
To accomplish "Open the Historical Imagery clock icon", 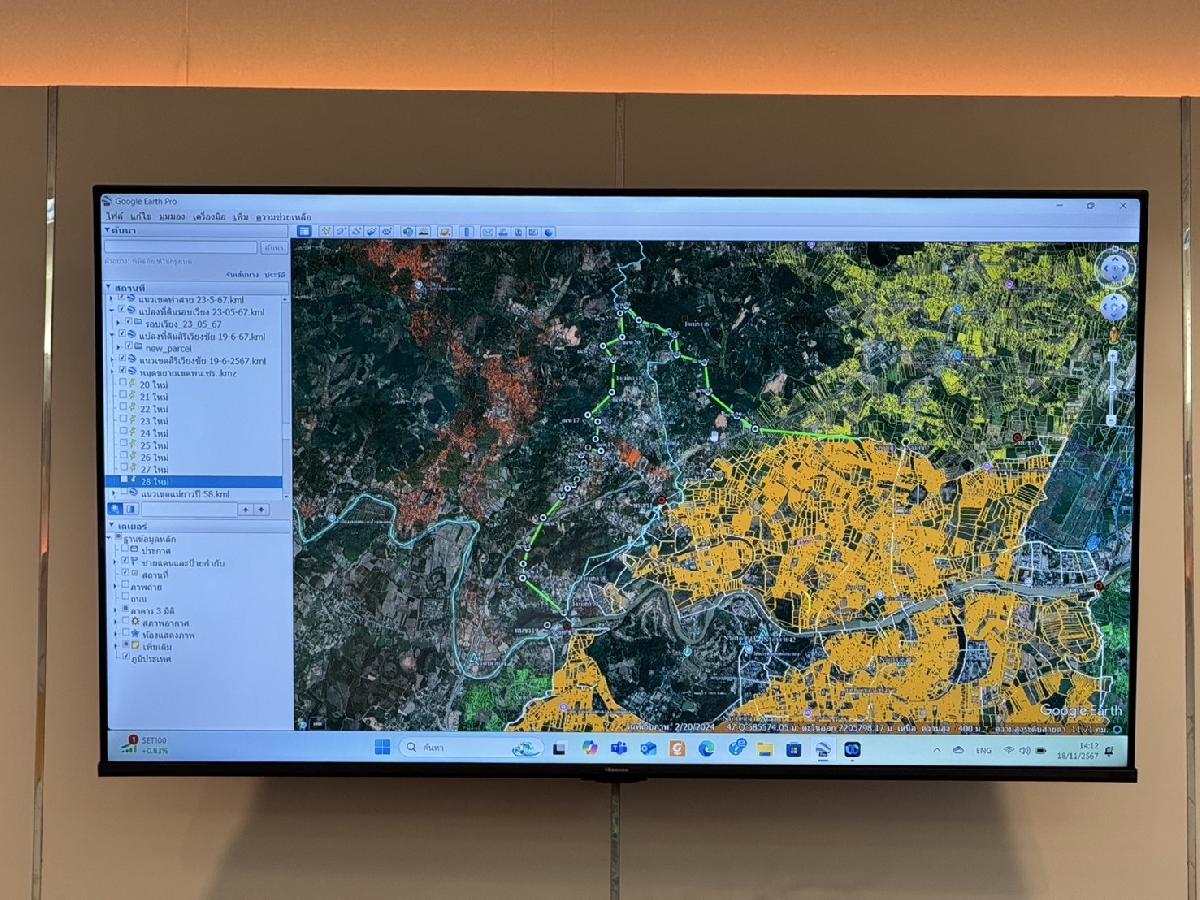I will pyautogui.click(x=408, y=231).
